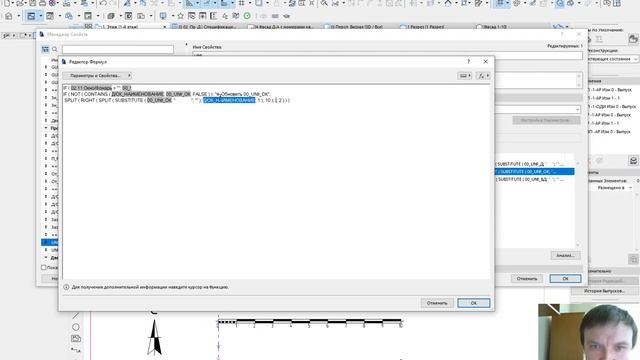Image resolution: width=640 pixels, height=360 pixels.
Task: Click the 3D window cube icon
Action: click(x=111, y=16)
